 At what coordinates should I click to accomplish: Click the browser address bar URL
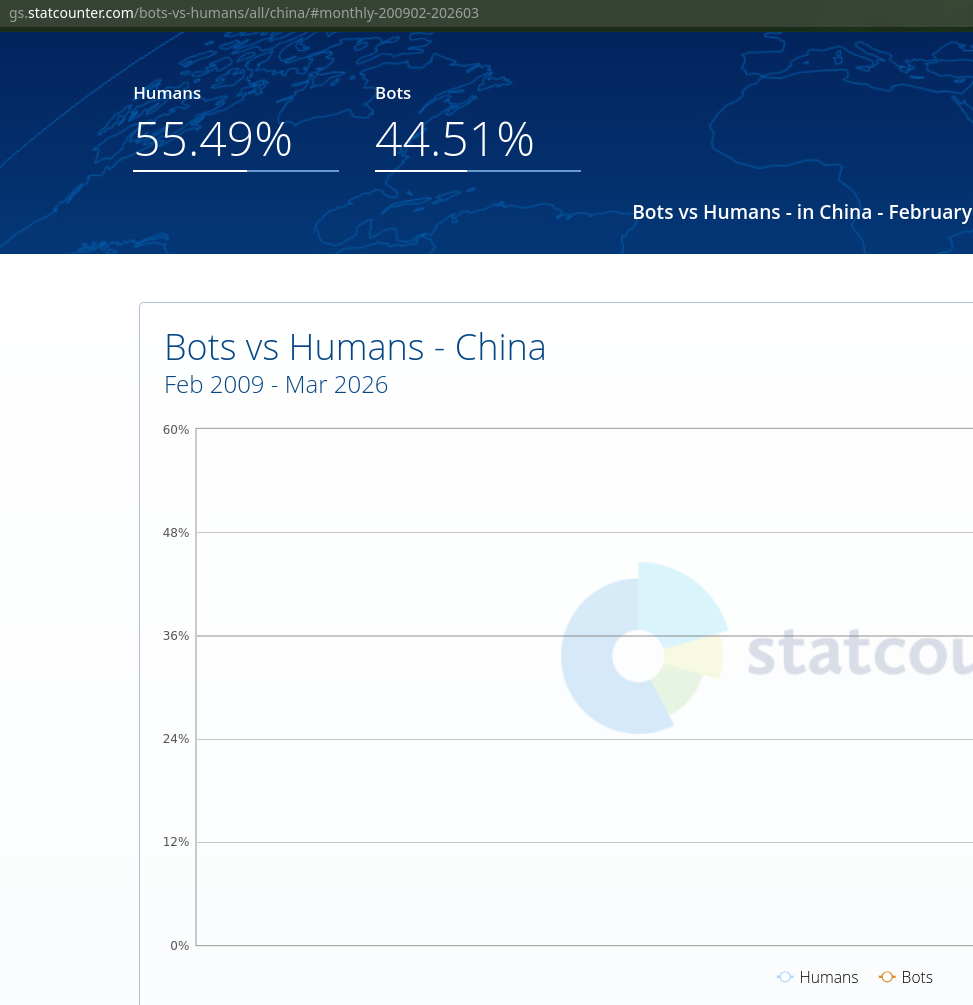click(243, 13)
